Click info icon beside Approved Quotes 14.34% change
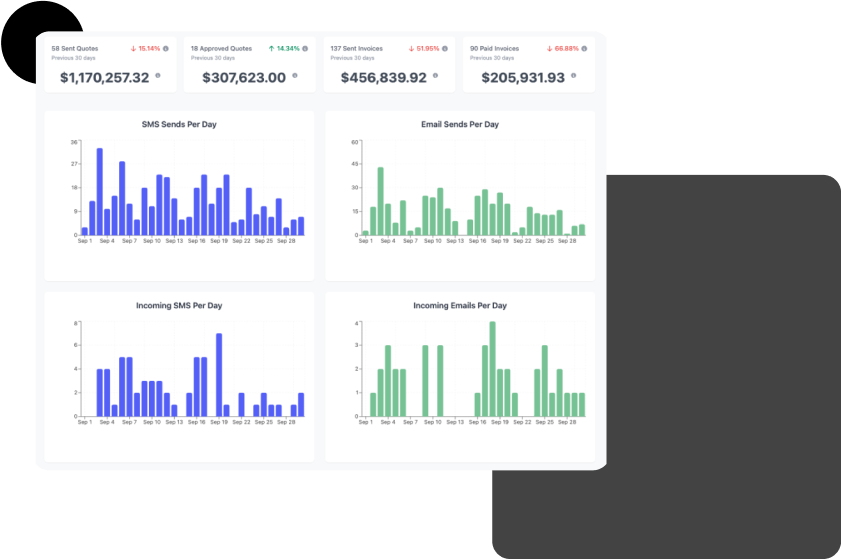Image resolution: width=841 pixels, height=559 pixels. pos(306,48)
